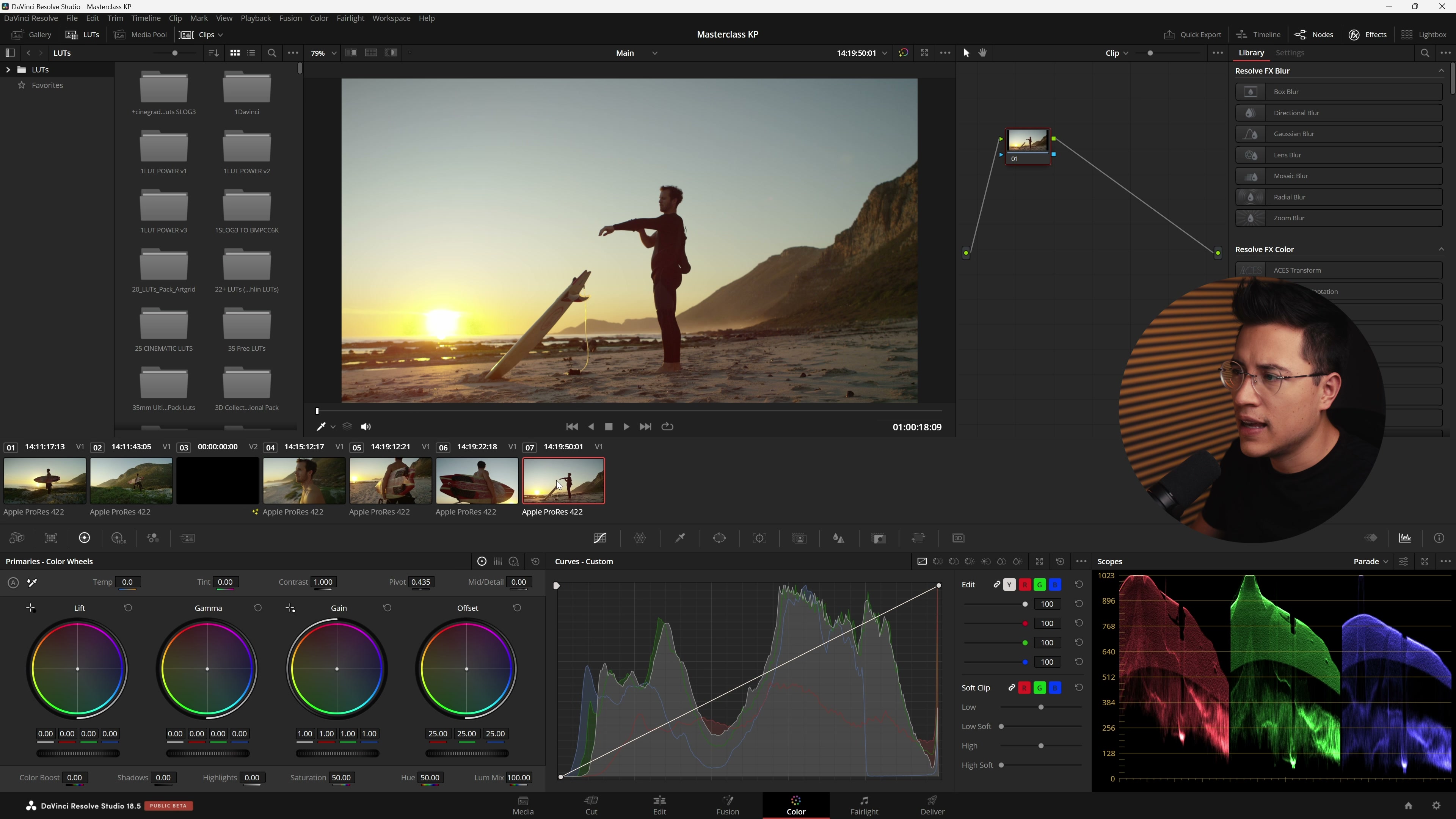The image size is (1456, 819).
Task: Toggle the blue channel curve edit
Action: point(1055,585)
